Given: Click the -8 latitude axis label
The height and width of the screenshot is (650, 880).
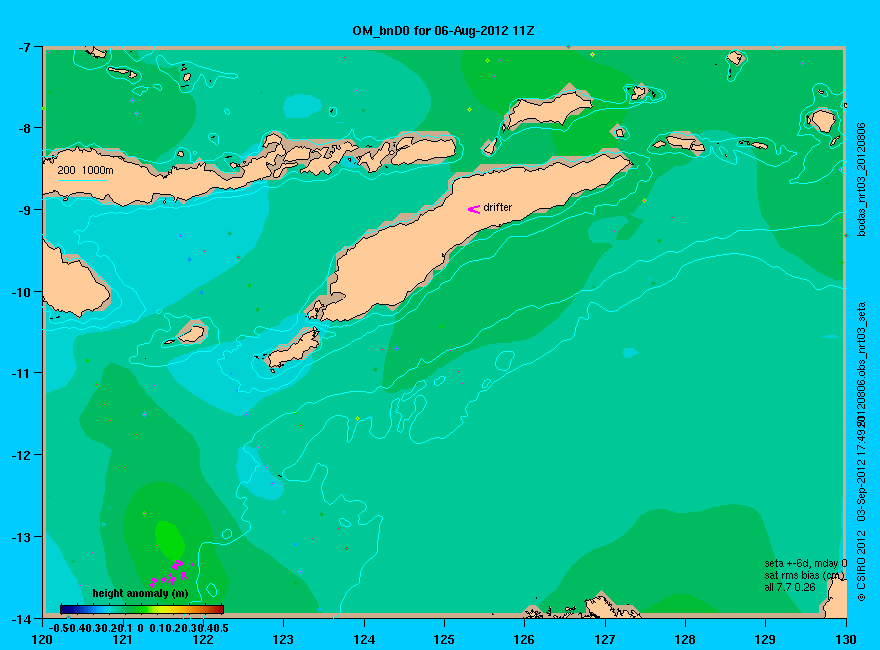Looking at the screenshot, I should point(24,128).
